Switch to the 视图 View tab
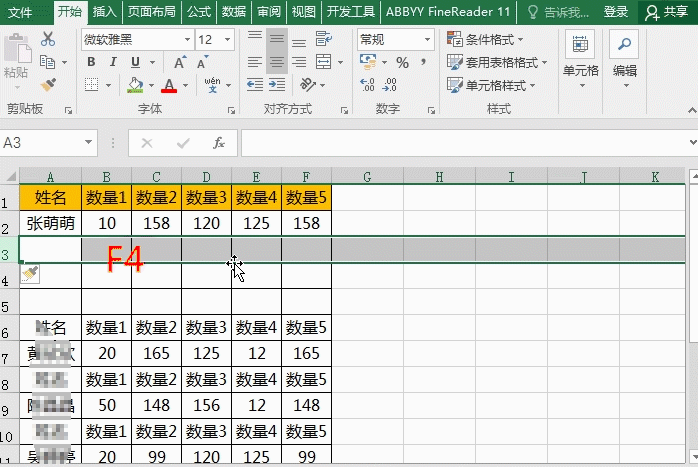The image size is (698, 467). coord(304,12)
